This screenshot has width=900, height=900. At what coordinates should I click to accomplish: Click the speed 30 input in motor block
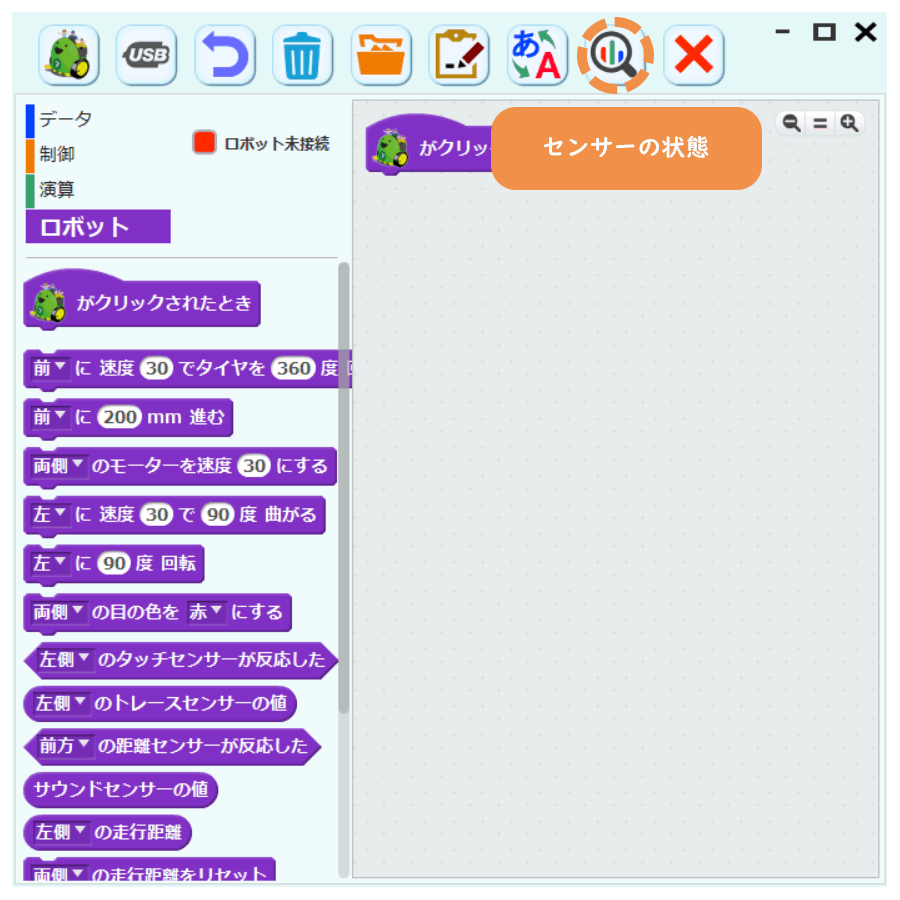(255, 465)
